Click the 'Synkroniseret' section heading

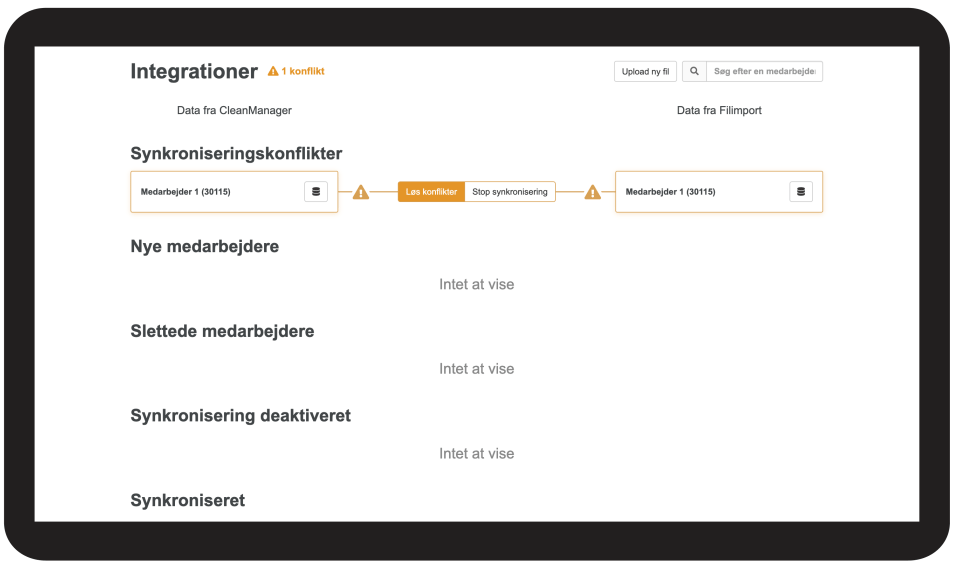(187, 500)
